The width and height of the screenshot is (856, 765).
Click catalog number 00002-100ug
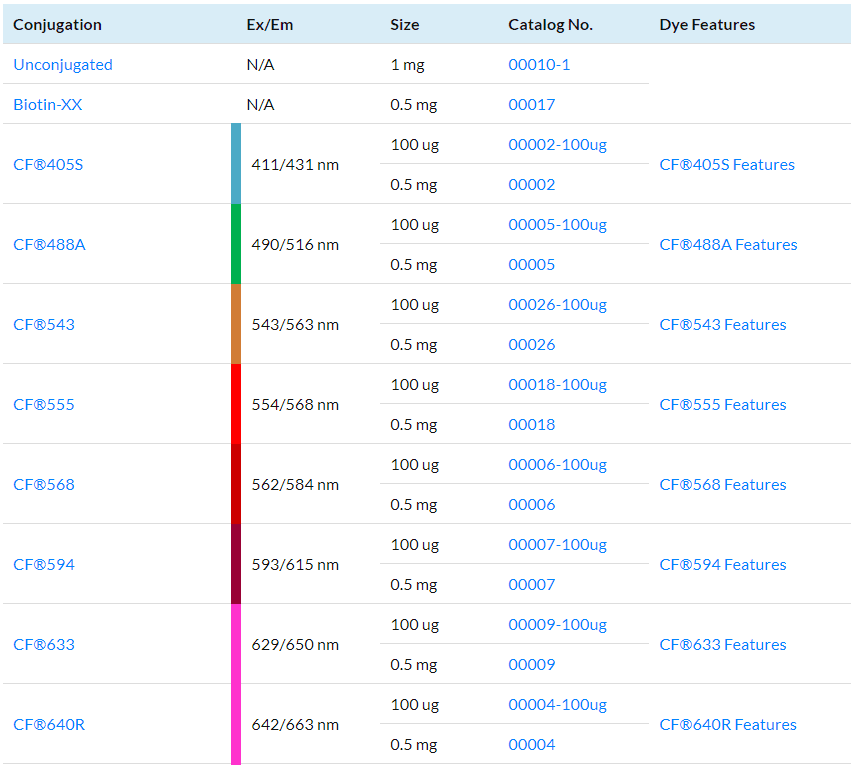pos(557,145)
